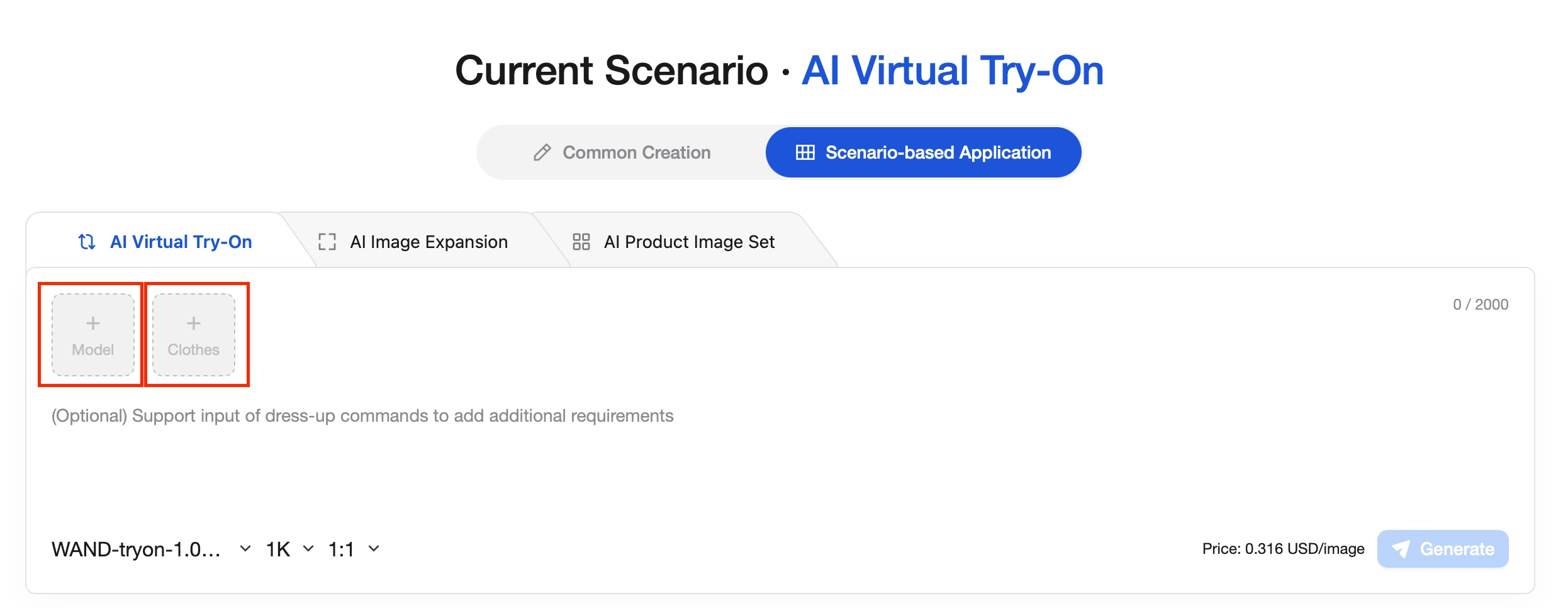Click the expand-frame icon on Image Expansion tab
The height and width of the screenshot is (608, 1568).
(327, 242)
